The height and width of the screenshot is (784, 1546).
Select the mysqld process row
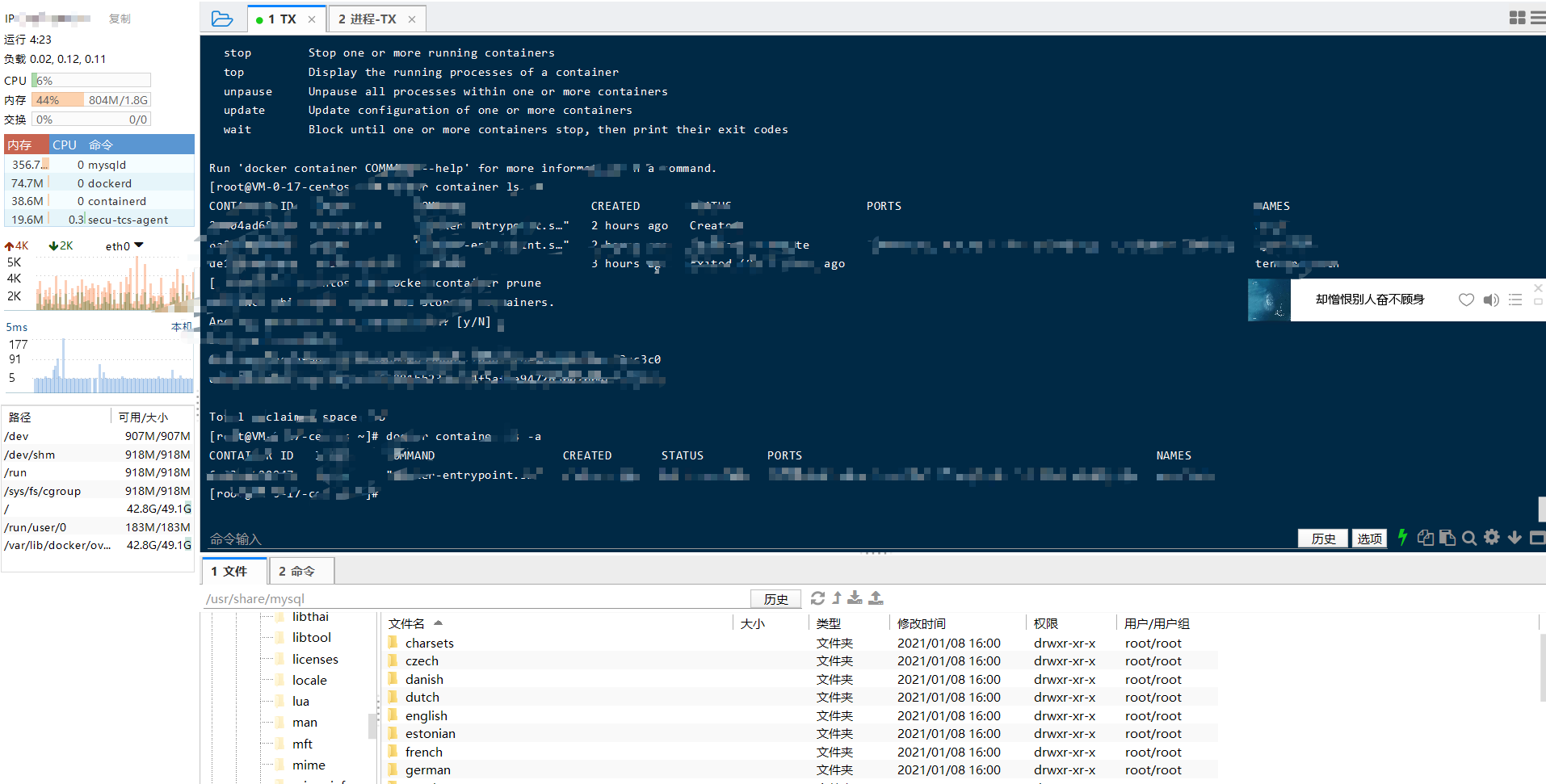(x=99, y=165)
